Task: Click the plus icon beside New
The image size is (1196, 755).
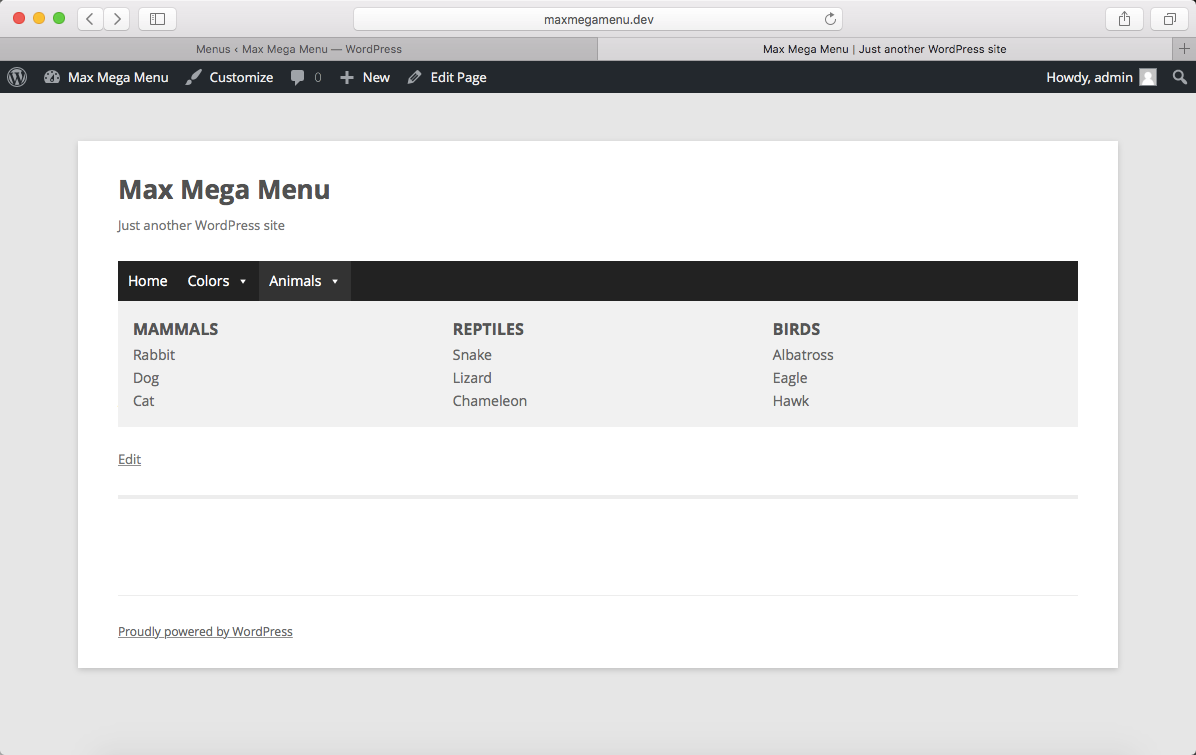Action: pos(346,77)
